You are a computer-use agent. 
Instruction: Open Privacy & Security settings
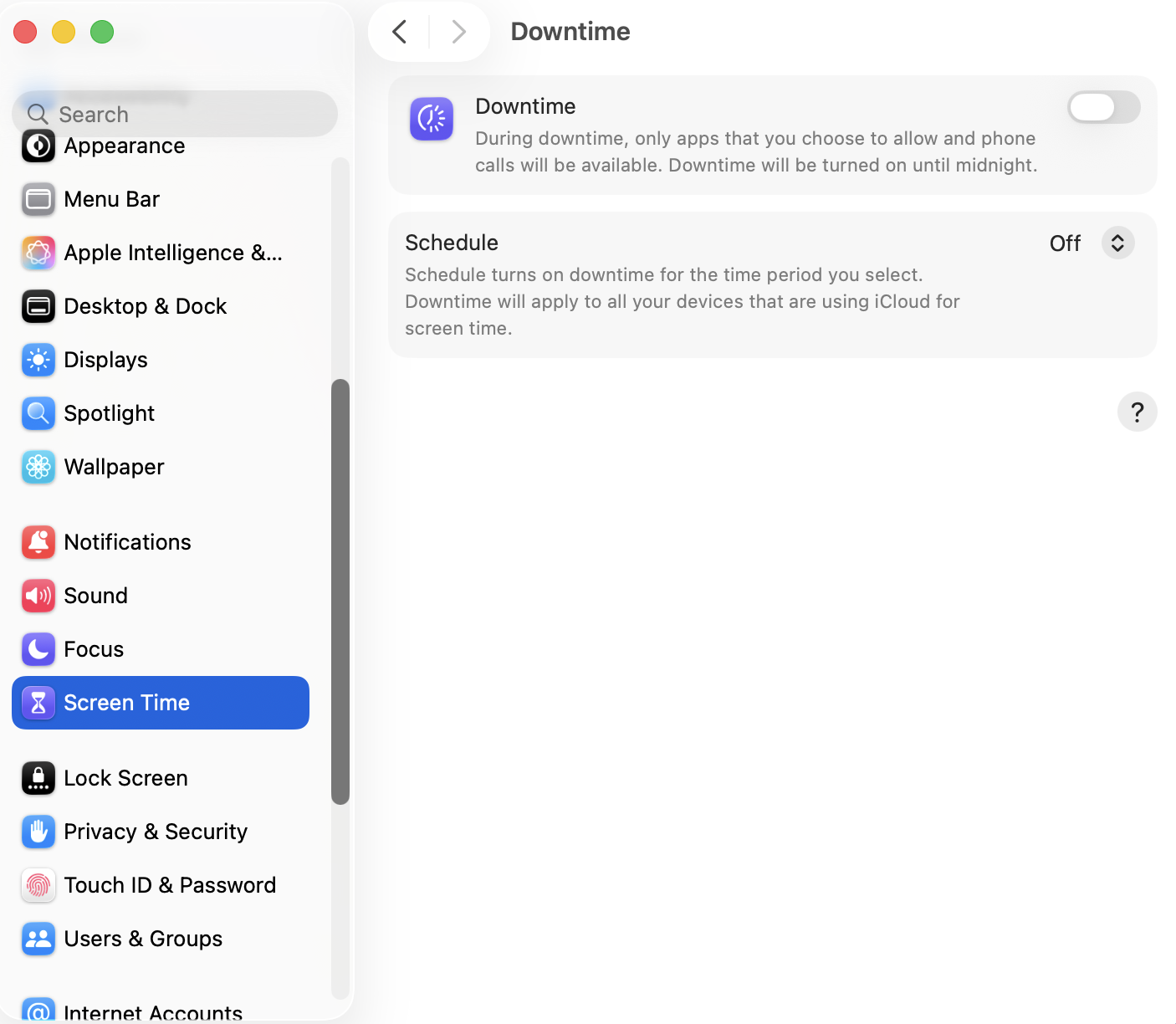[156, 832]
